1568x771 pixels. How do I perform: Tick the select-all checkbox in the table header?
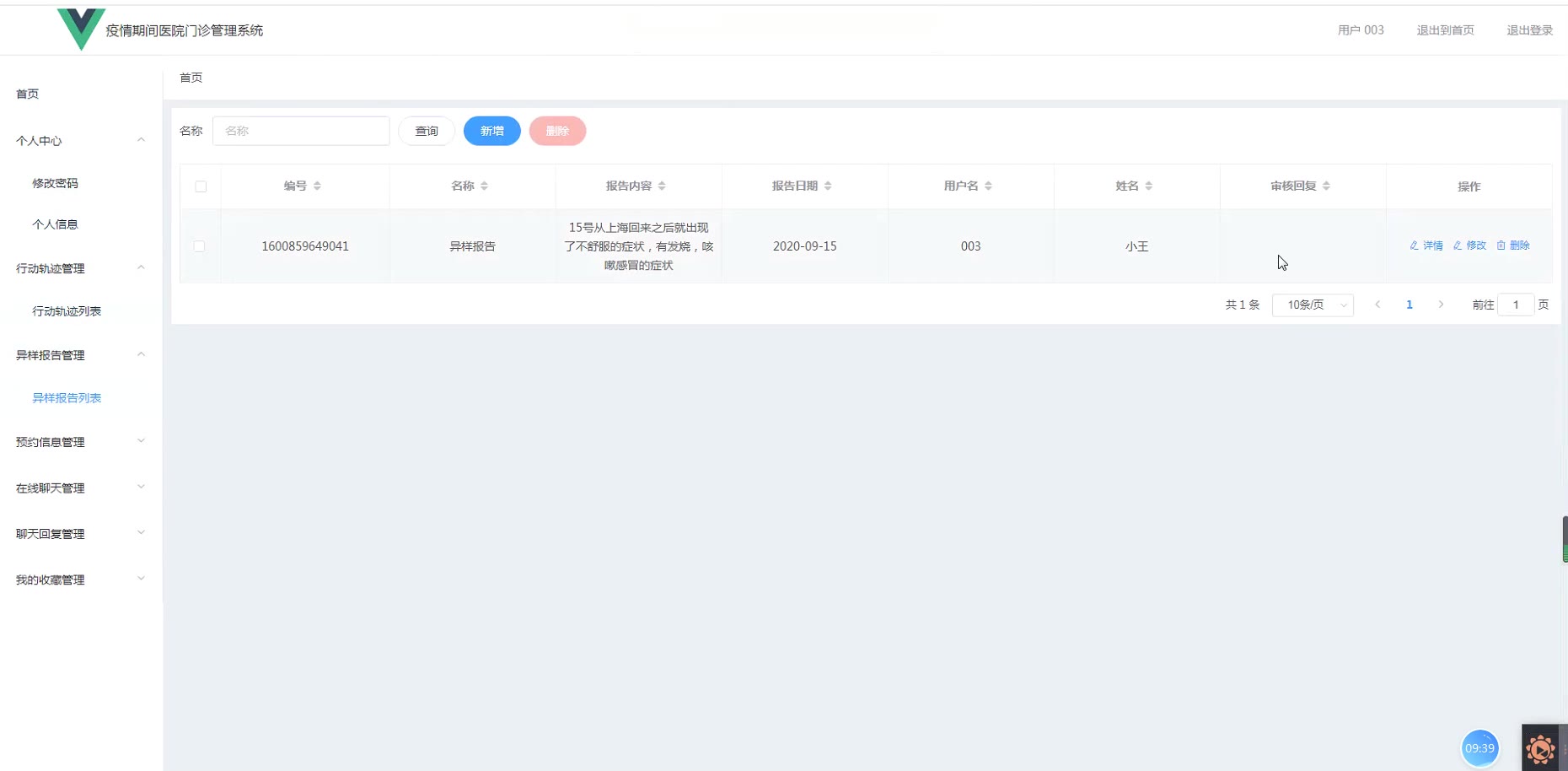point(201,186)
